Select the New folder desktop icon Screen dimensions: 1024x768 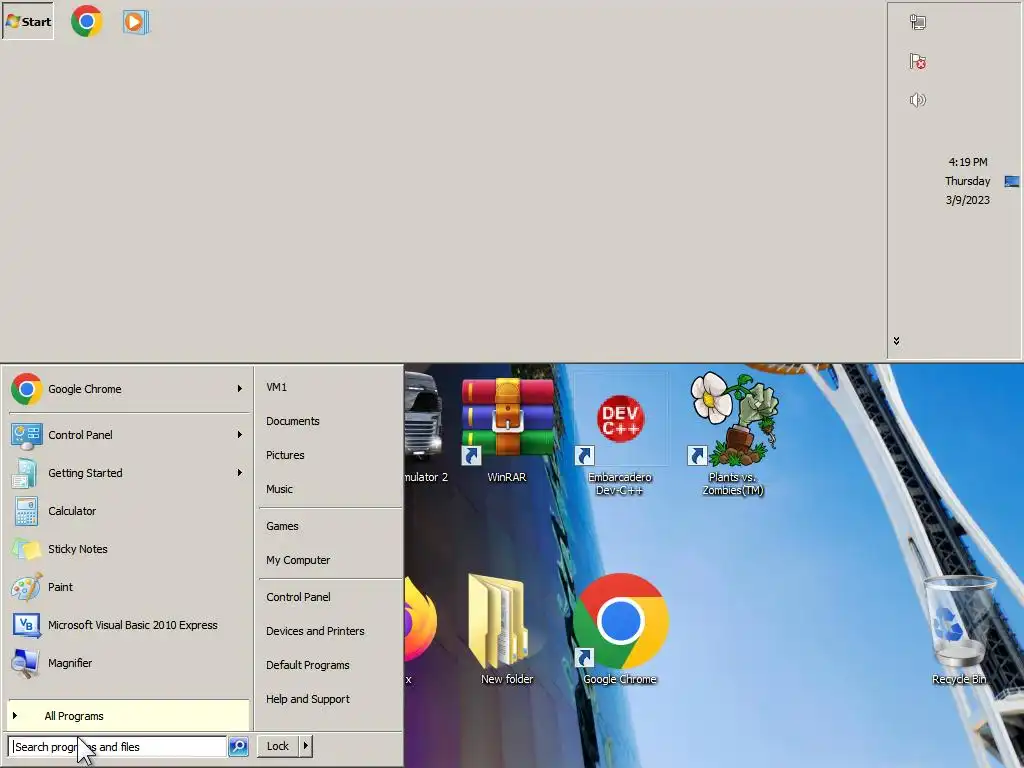(507, 630)
